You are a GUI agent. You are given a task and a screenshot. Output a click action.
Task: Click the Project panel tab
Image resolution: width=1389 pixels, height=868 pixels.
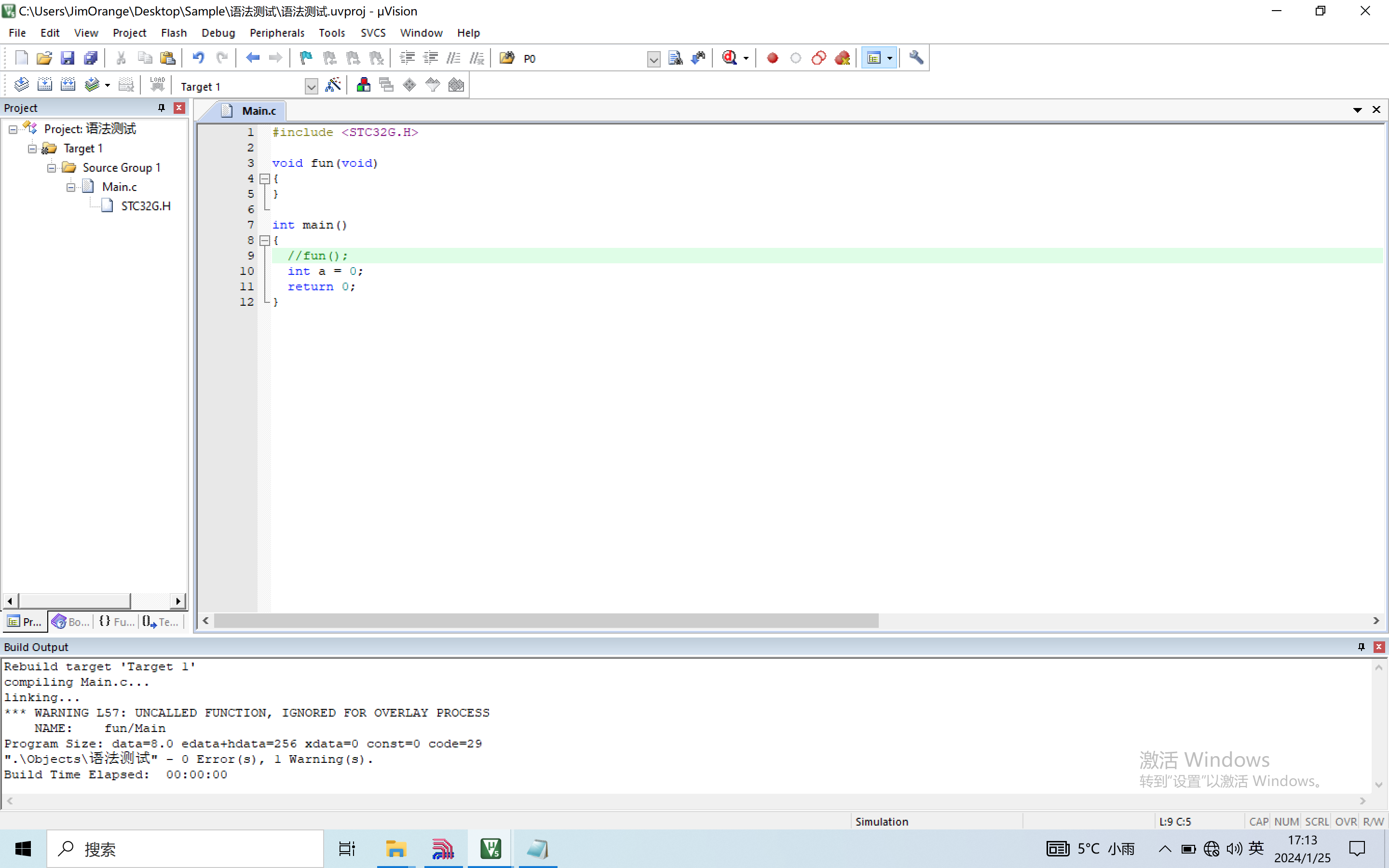point(23,621)
